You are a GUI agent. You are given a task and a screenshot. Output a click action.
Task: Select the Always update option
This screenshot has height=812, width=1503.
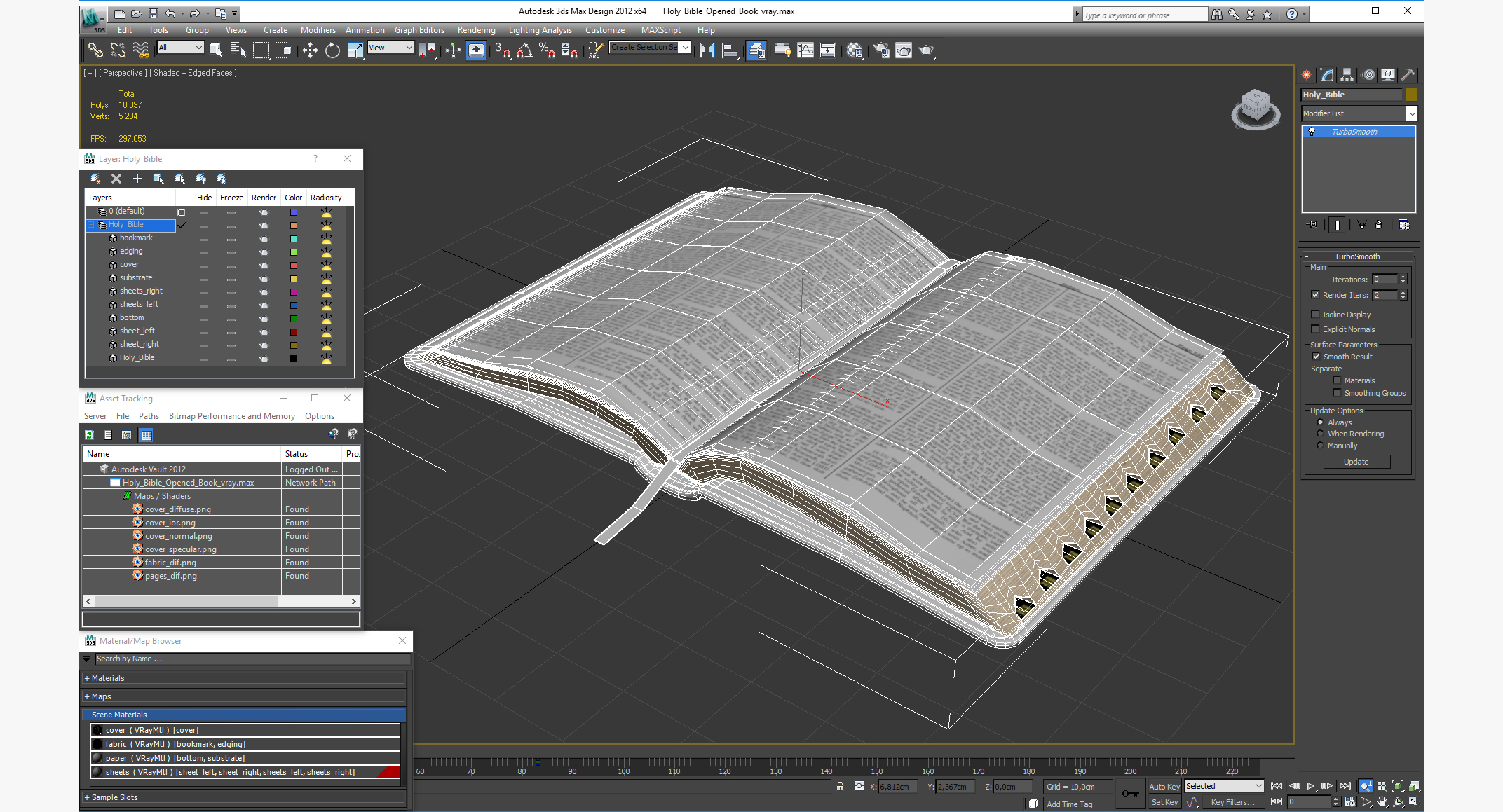point(1320,422)
